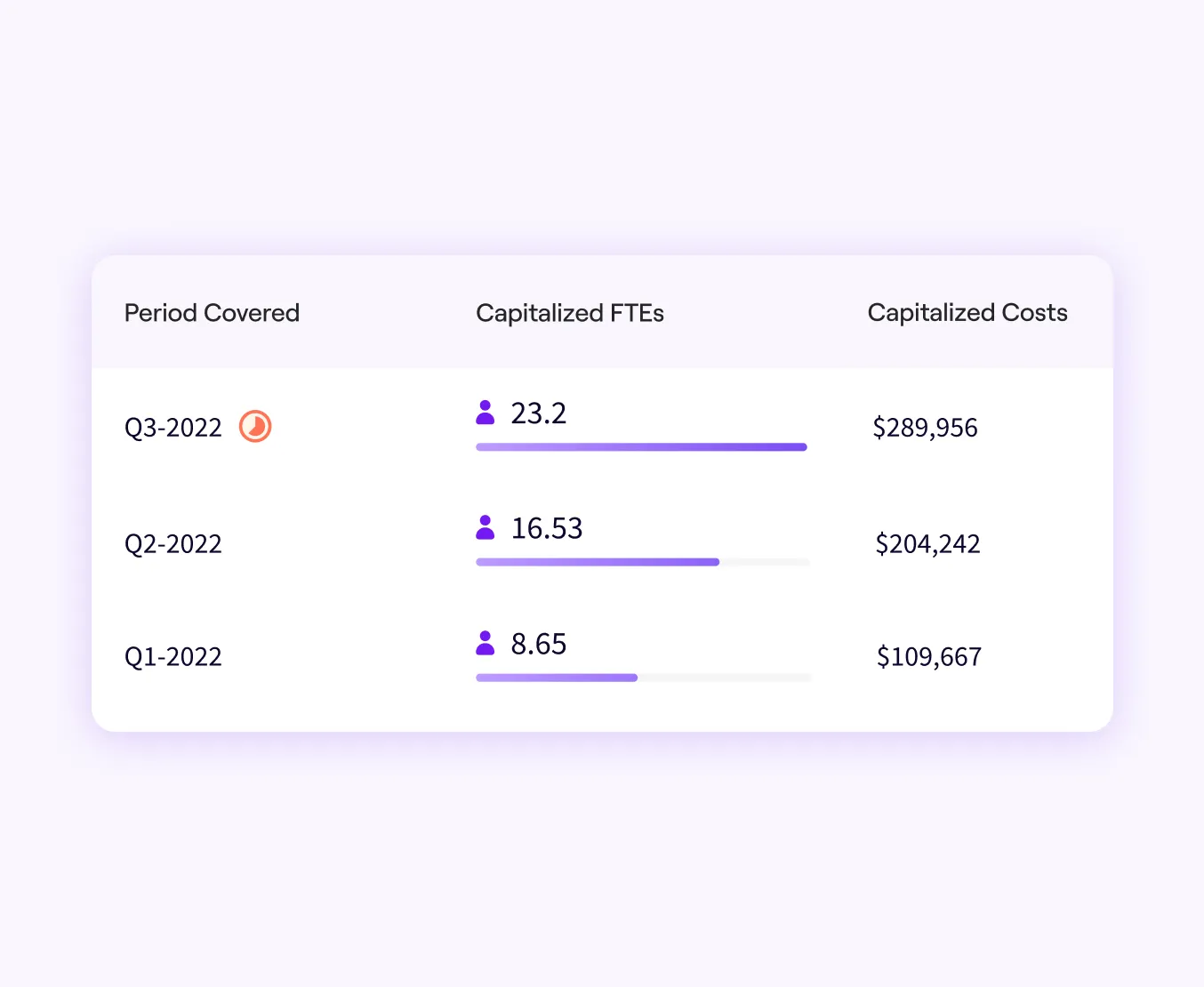Screen dimensions: 1204x987
Task: Click the orange in-progress clock icon beside Q3-2022
Action: pos(255,427)
